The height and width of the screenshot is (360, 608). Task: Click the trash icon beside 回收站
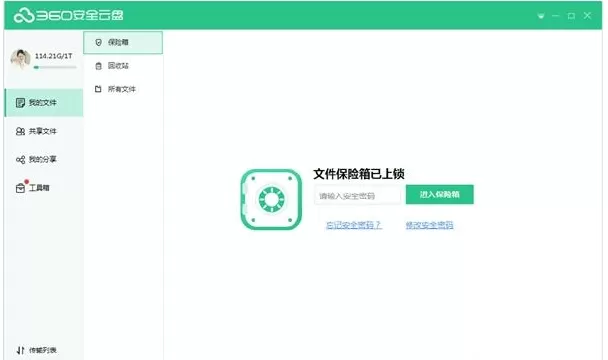click(98, 66)
